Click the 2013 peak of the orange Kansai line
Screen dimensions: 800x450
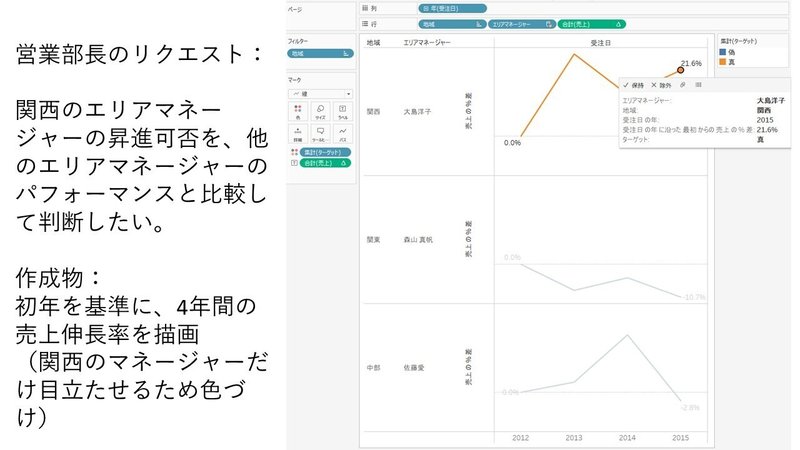coord(574,54)
